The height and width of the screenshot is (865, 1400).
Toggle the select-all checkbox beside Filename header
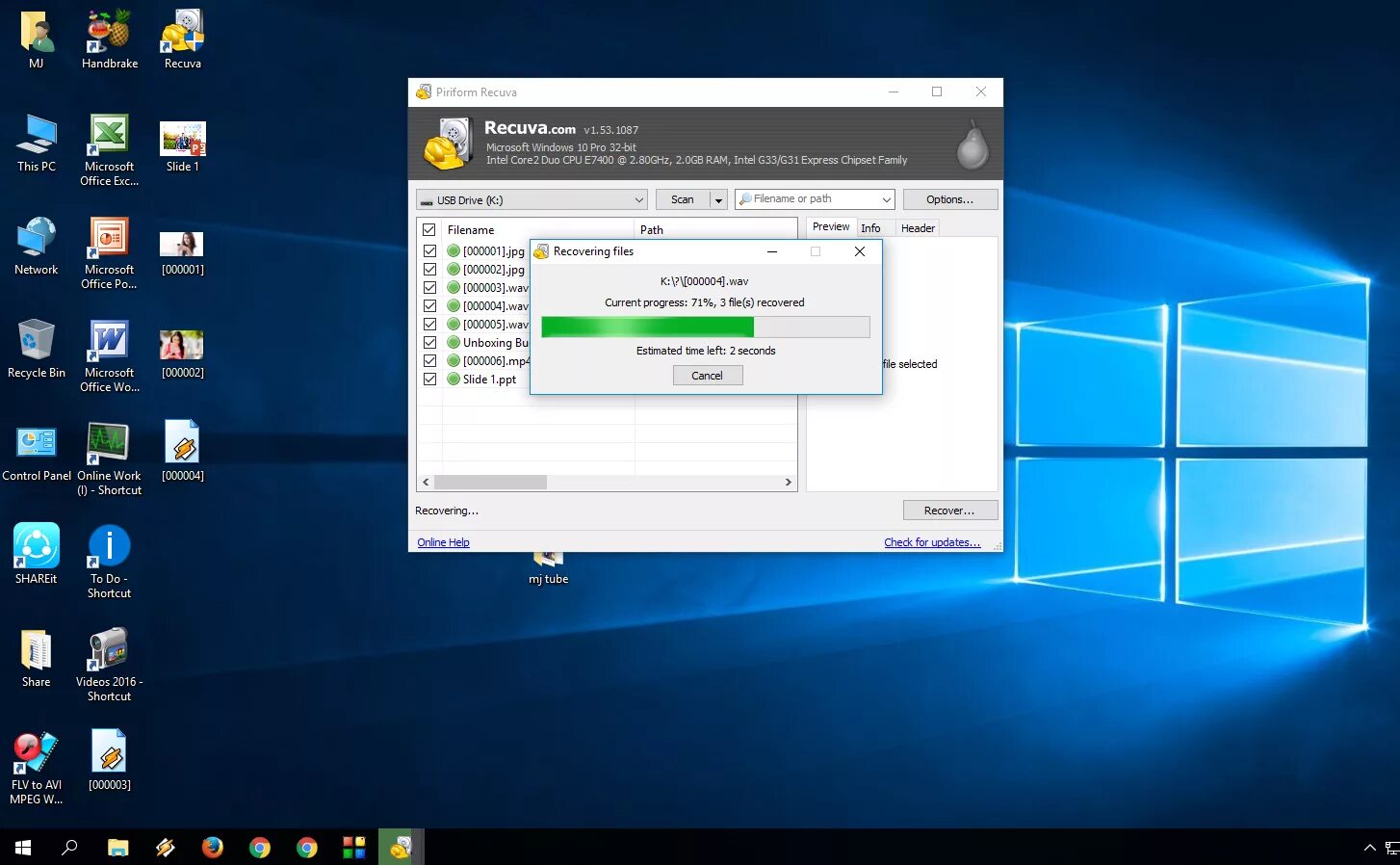point(429,230)
